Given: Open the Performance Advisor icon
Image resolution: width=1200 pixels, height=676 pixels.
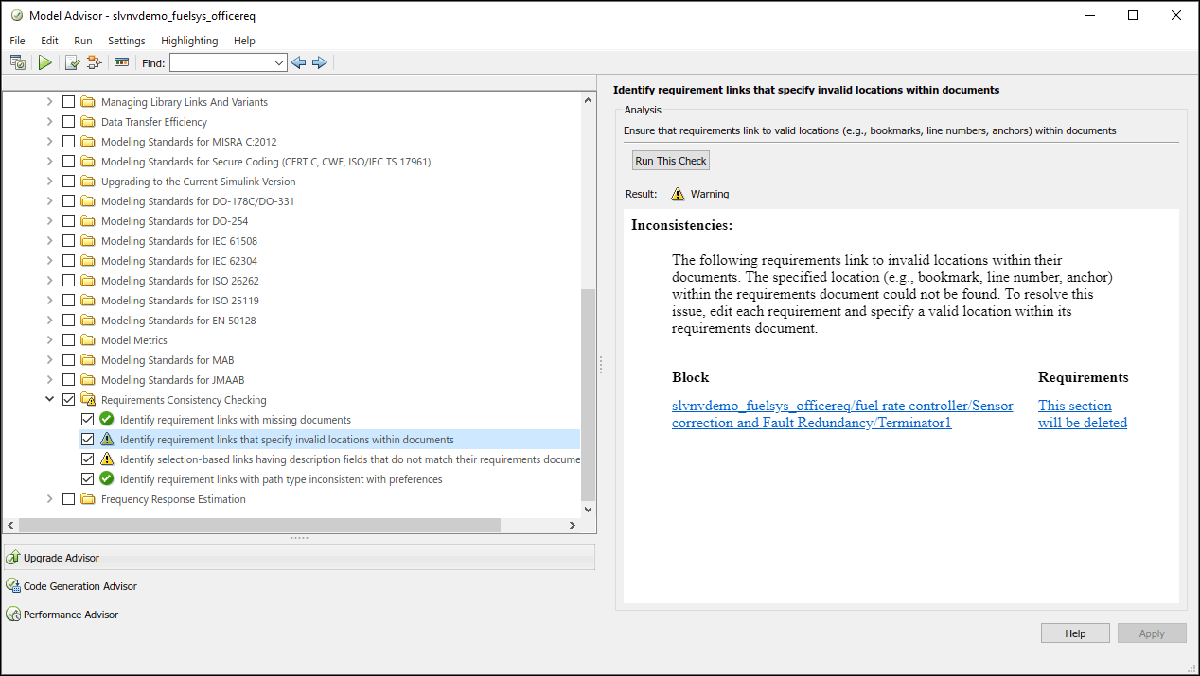Looking at the screenshot, I should pos(14,614).
